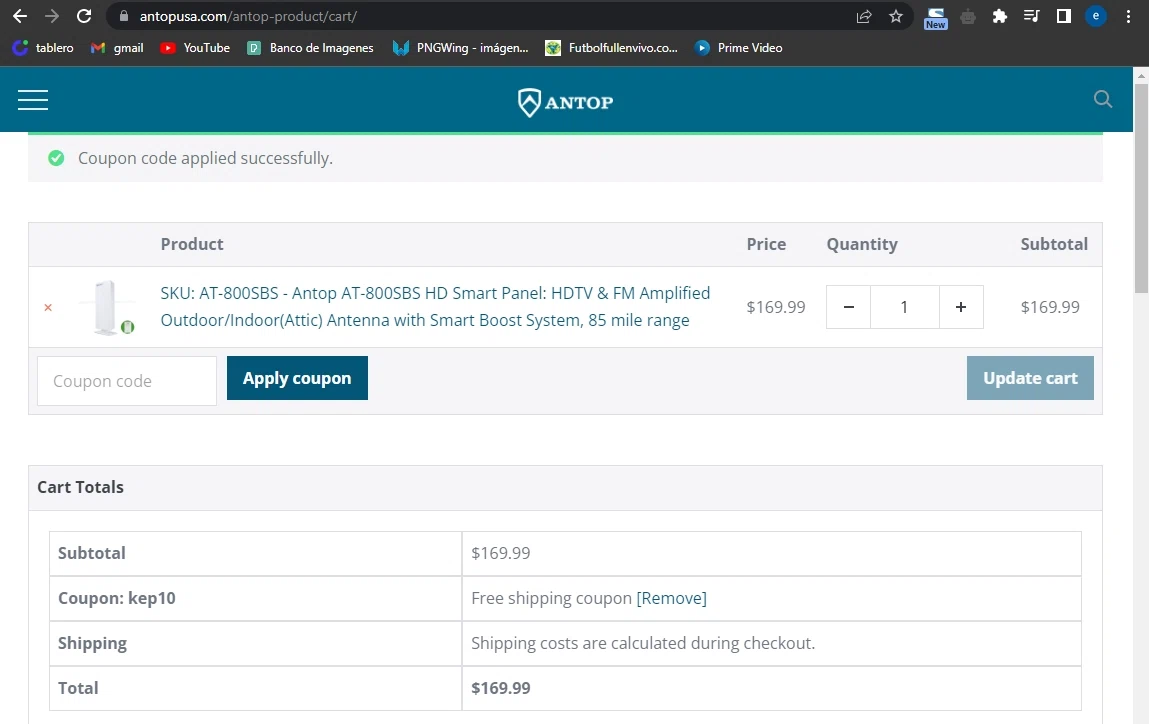The height and width of the screenshot is (724, 1149).
Task: View site security lock information
Action: tap(124, 16)
